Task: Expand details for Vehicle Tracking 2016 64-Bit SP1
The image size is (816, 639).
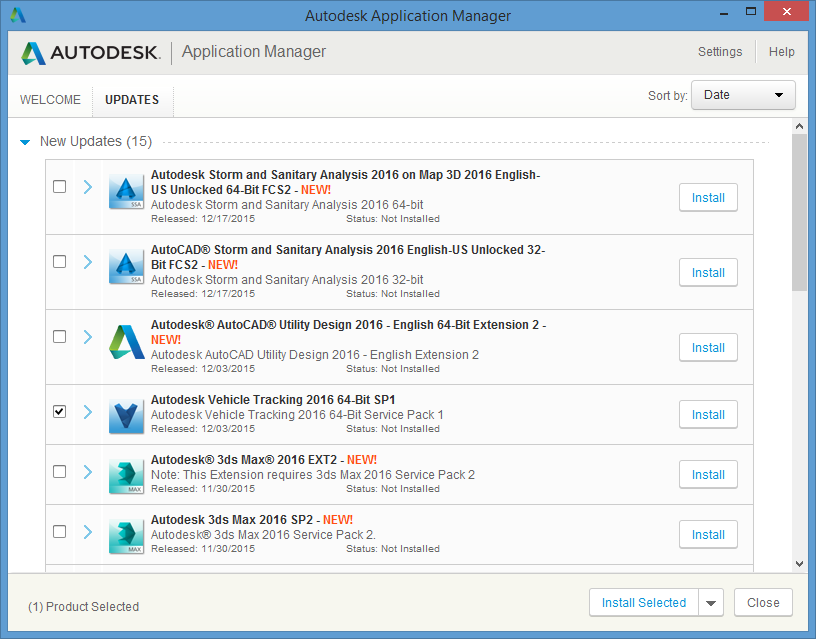Action: pos(88,412)
